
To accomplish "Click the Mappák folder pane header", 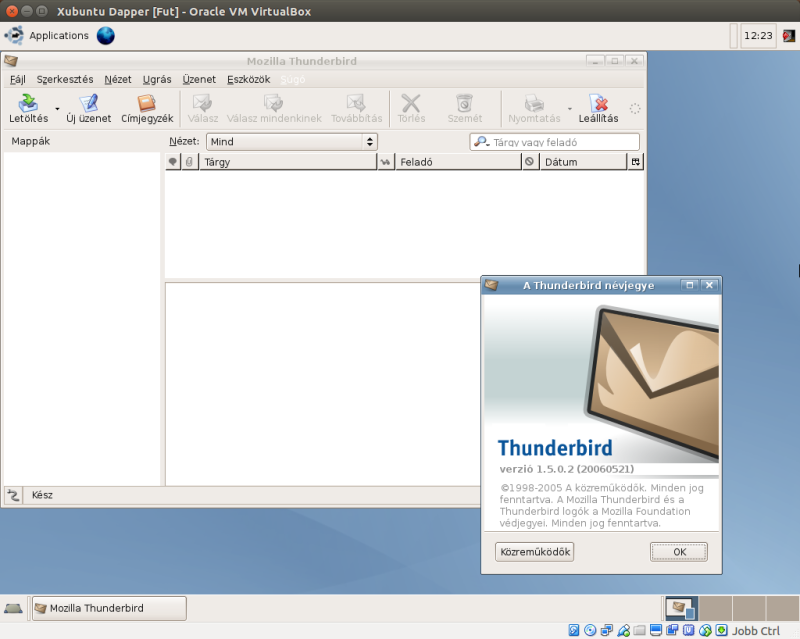I will 31,141.
